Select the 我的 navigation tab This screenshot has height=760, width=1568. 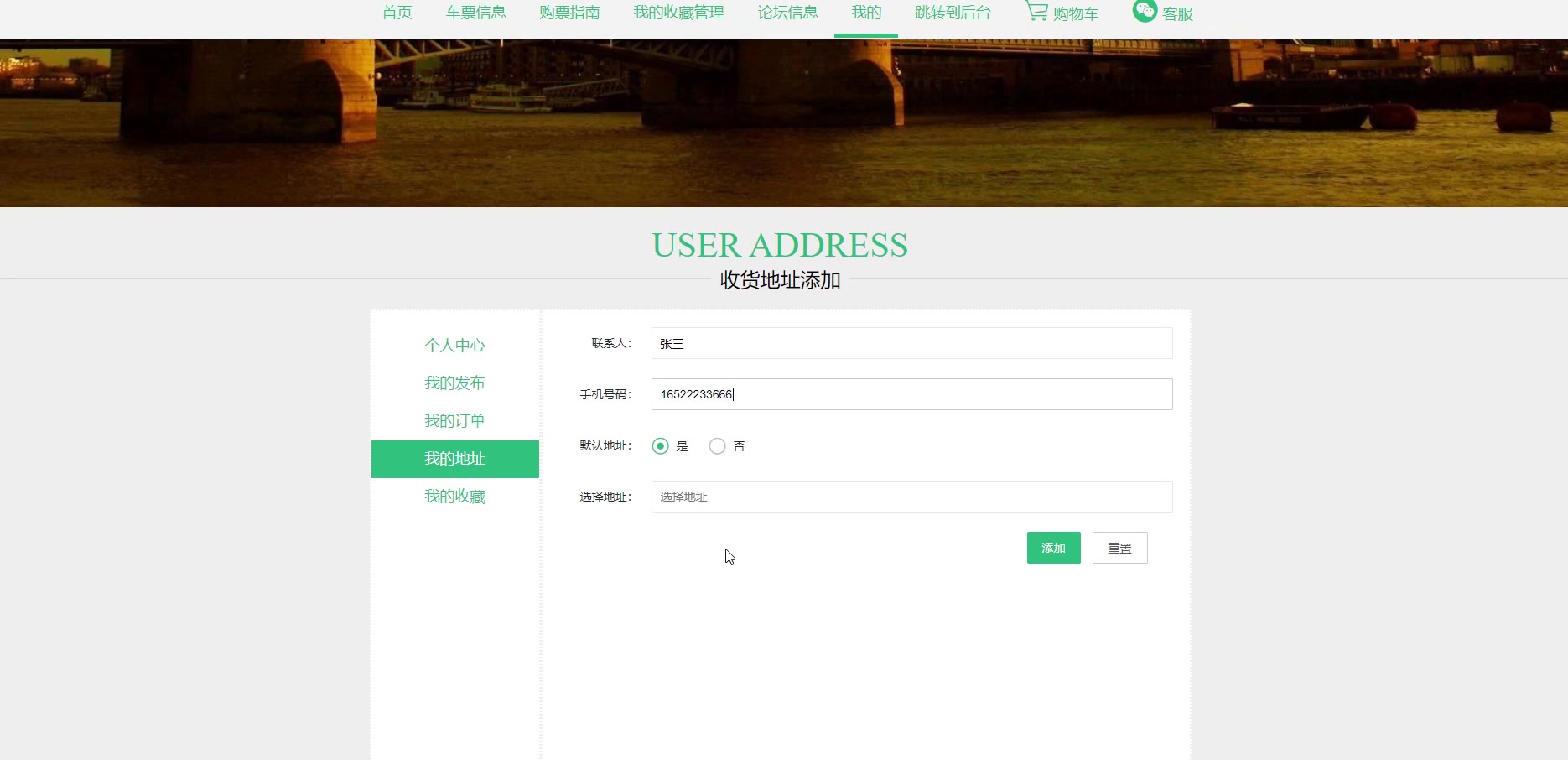point(866,13)
